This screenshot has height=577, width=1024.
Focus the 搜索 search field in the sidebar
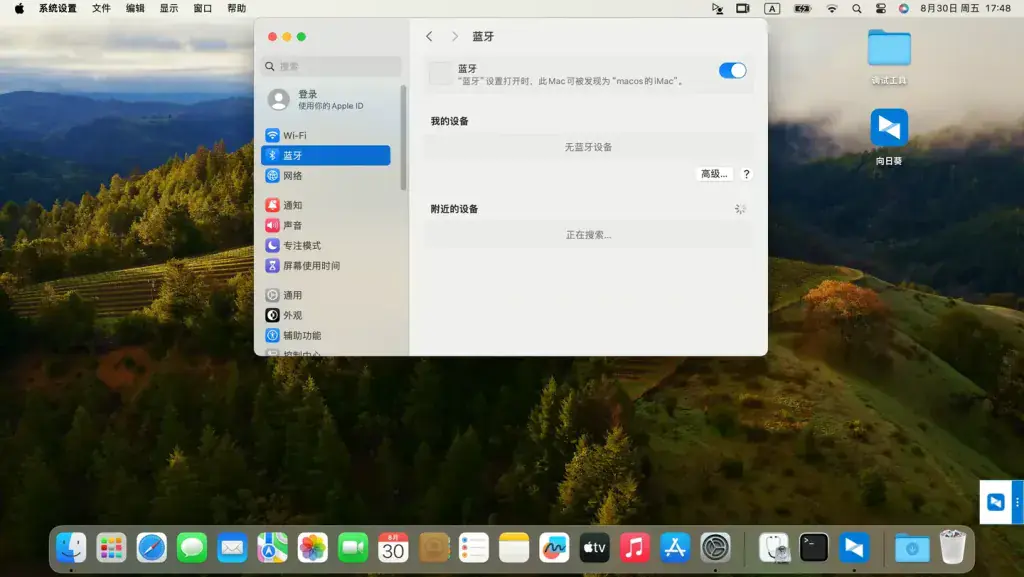pos(332,66)
